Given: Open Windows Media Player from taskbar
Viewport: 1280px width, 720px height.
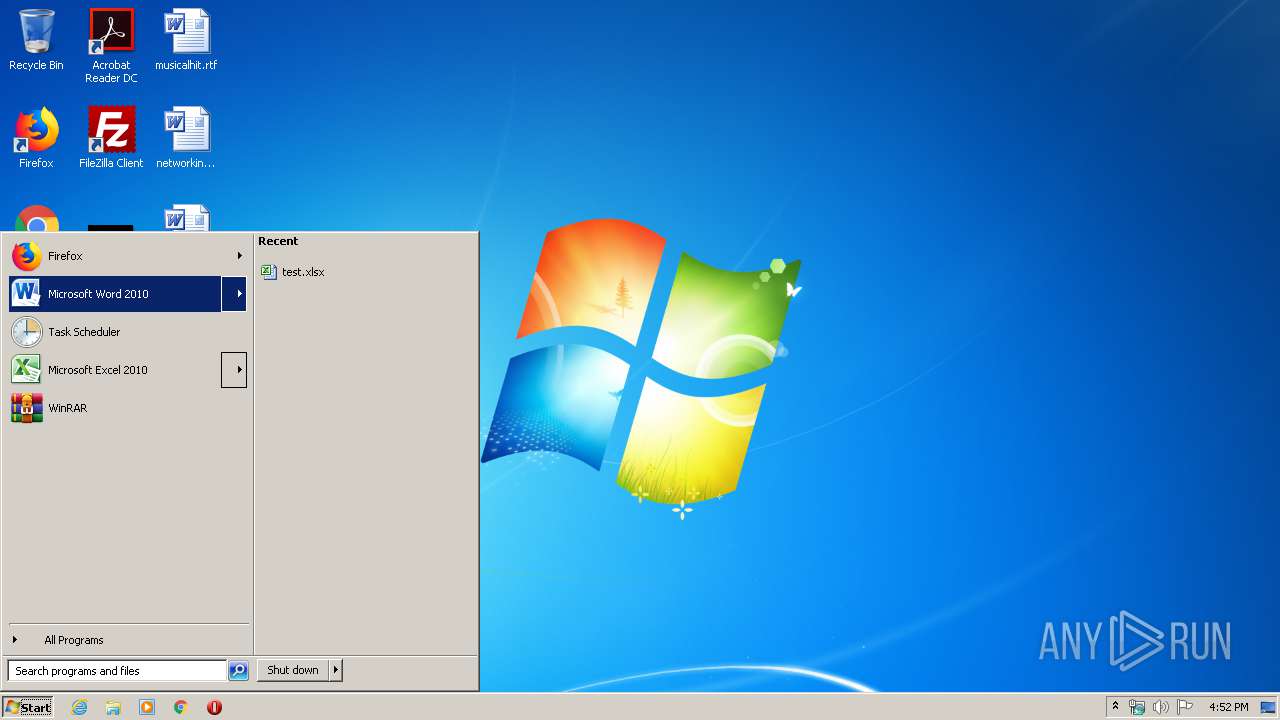Looking at the screenshot, I should pyautogui.click(x=147, y=707).
